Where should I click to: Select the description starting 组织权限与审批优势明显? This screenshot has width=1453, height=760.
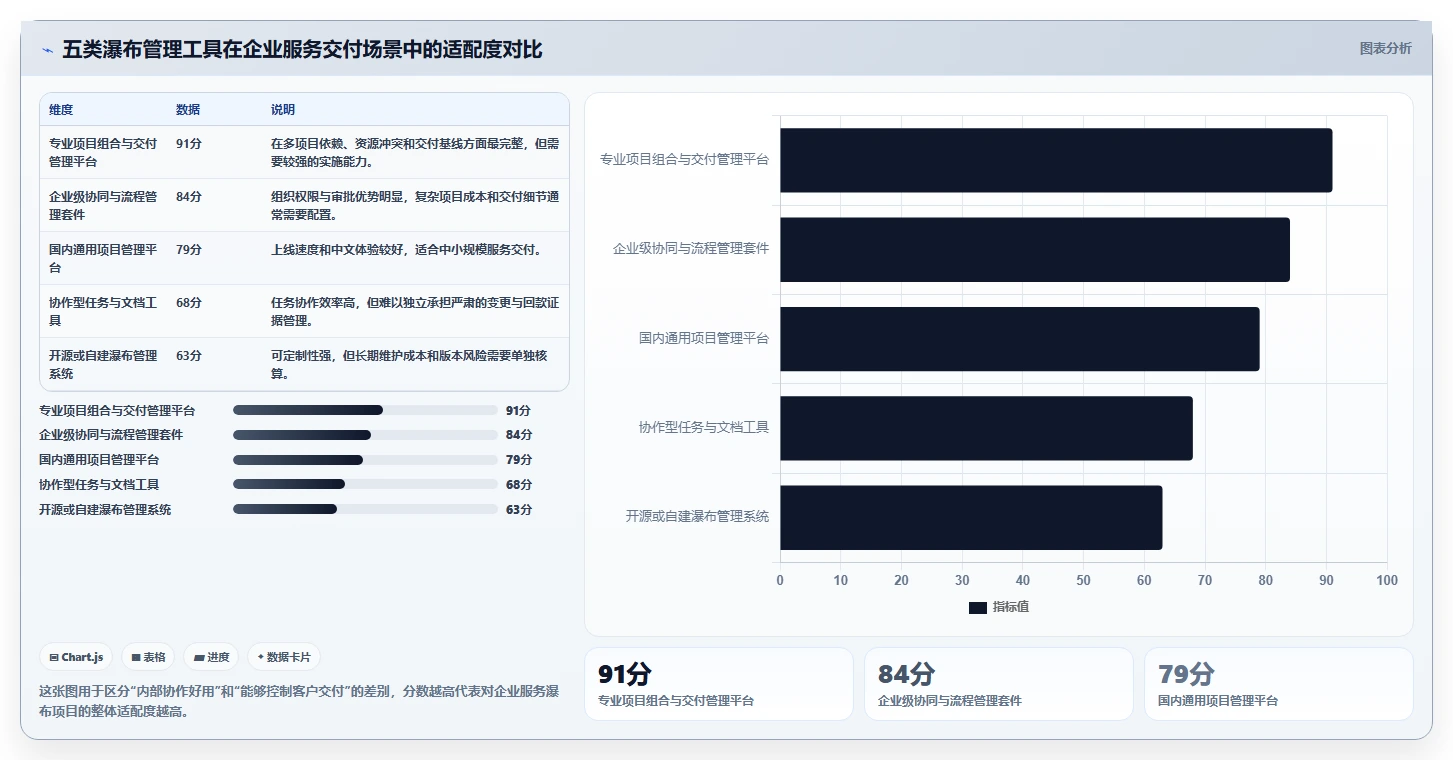coord(415,205)
